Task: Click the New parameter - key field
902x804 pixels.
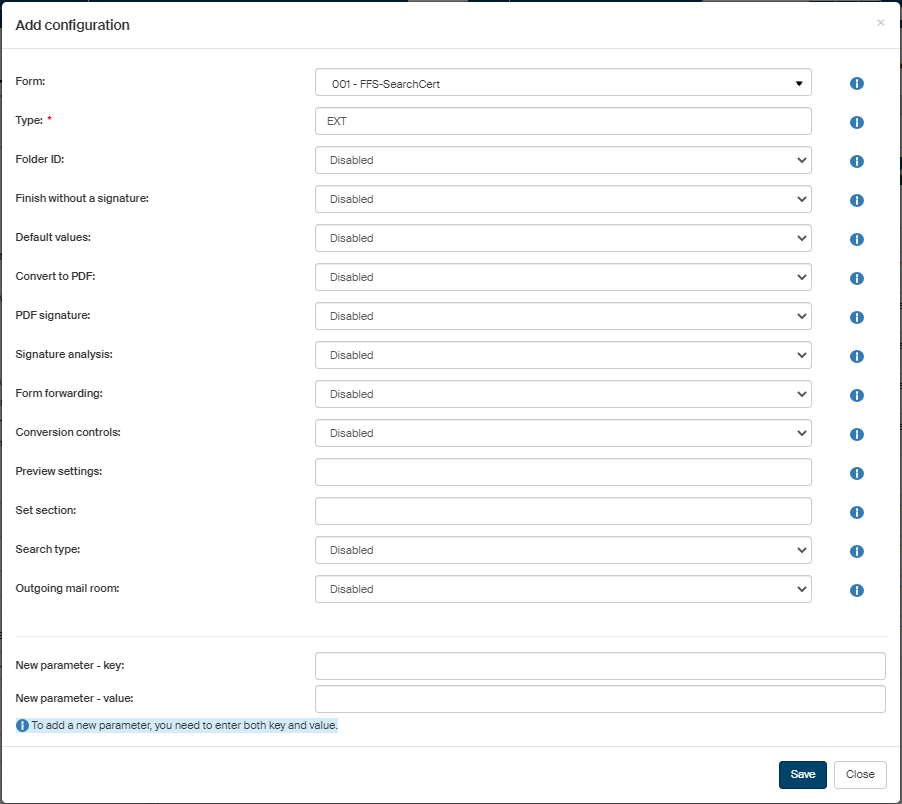Action: [600, 666]
